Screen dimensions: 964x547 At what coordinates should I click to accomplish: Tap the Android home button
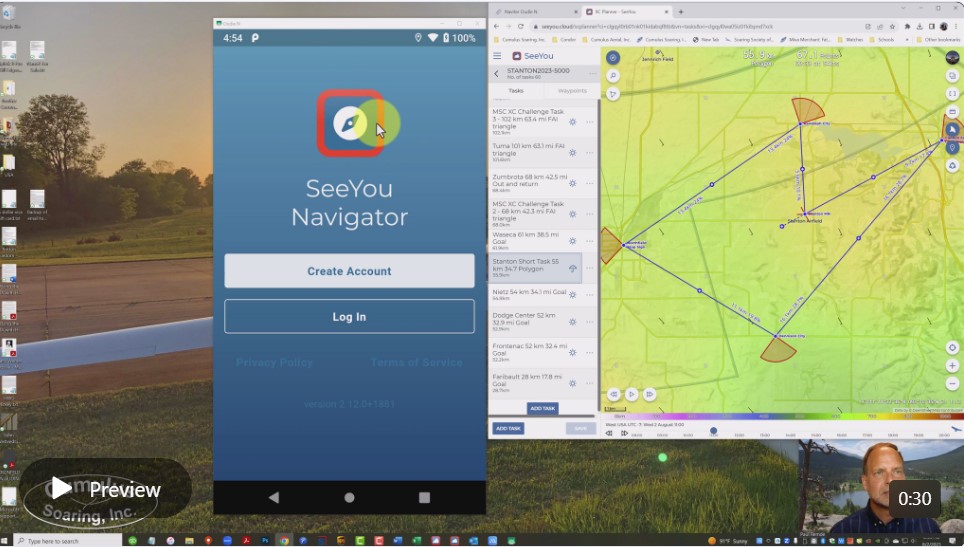click(x=349, y=497)
